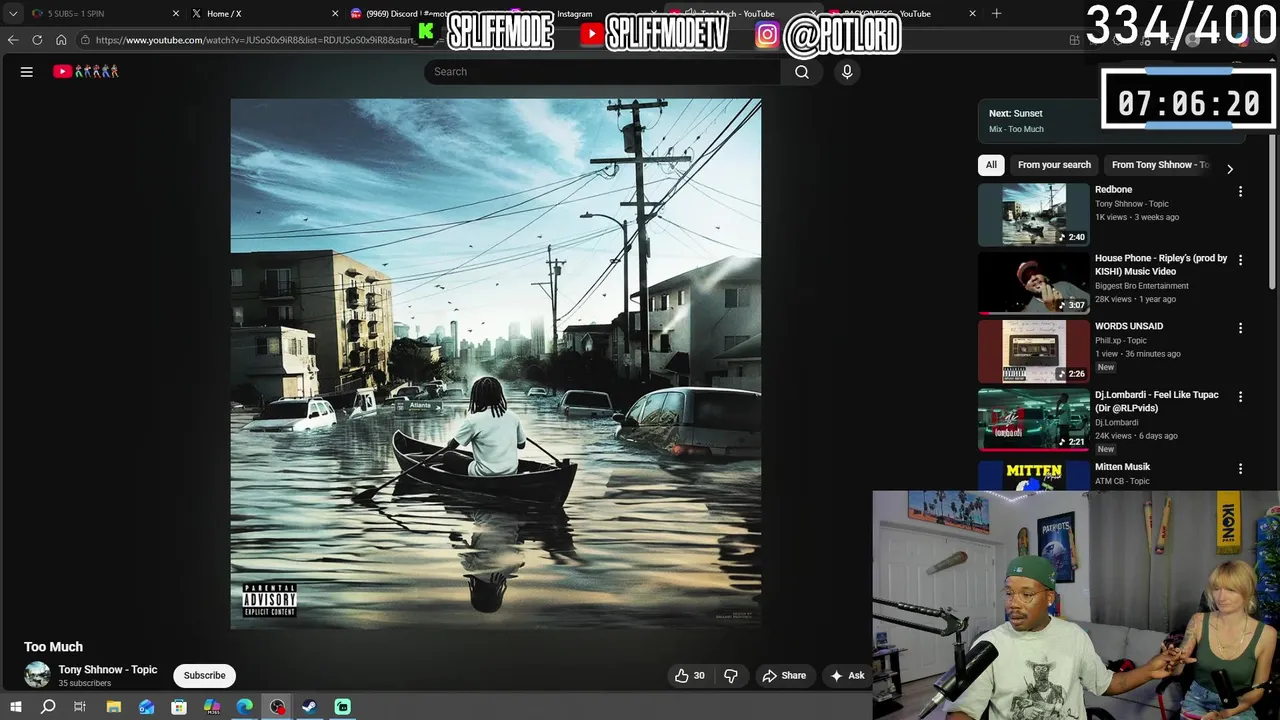The height and width of the screenshot is (720, 1280).
Task: Select the All filter chip
Action: coord(991,165)
